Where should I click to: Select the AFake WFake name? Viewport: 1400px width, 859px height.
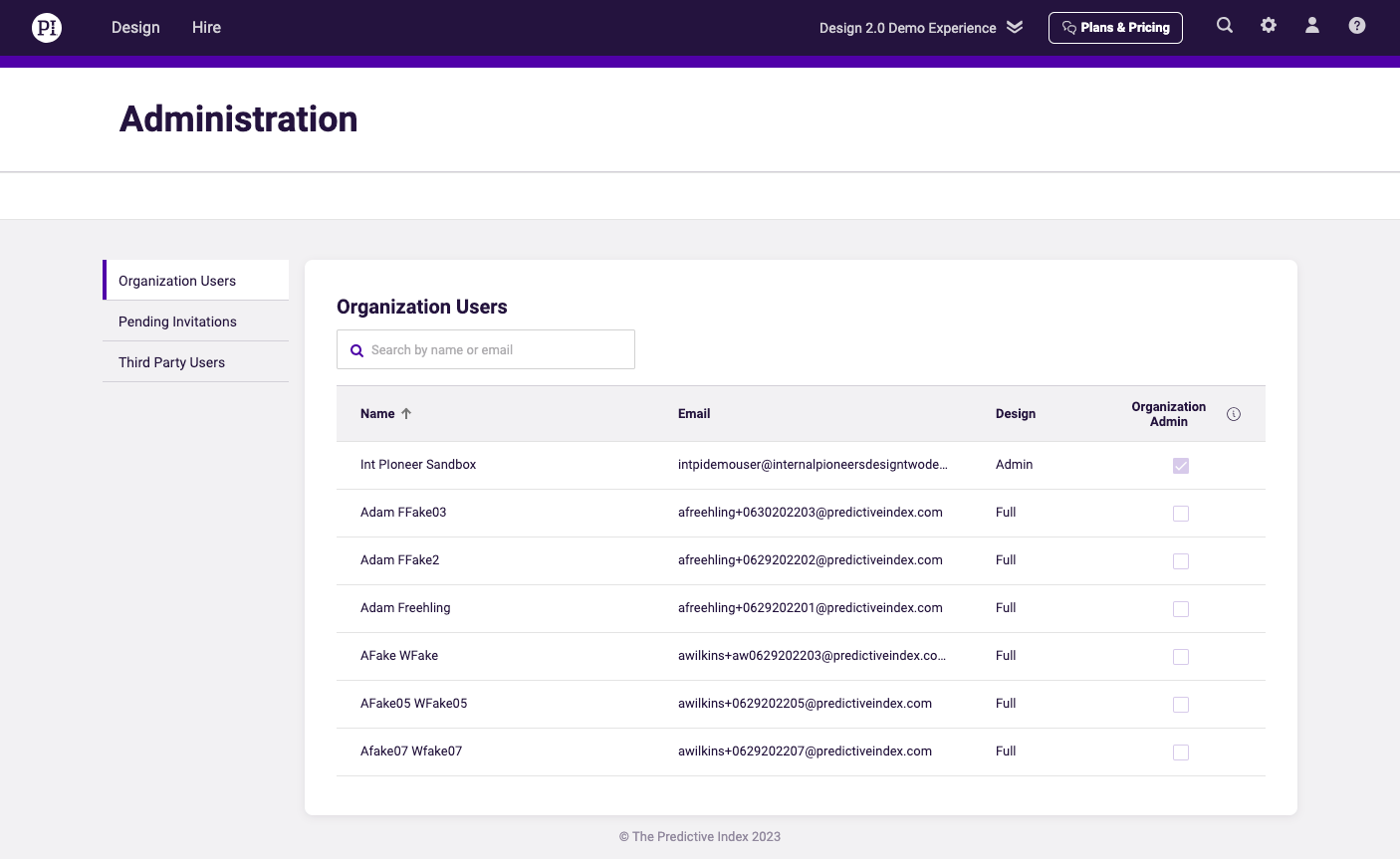click(399, 656)
